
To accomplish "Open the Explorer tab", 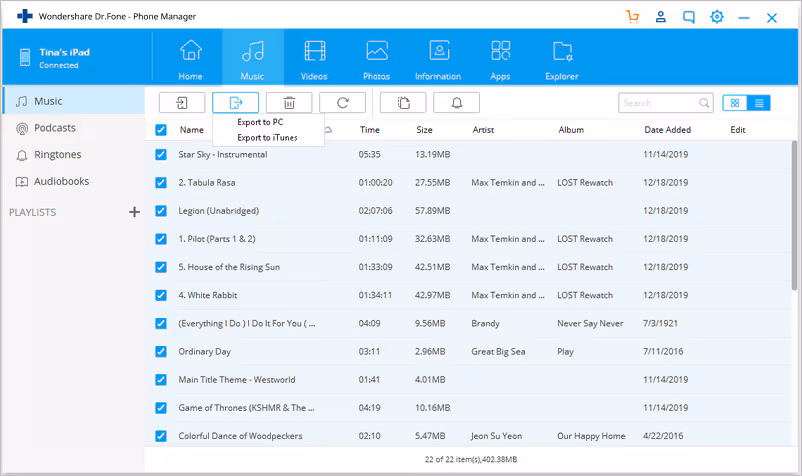I will pyautogui.click(x=562, y=60).
